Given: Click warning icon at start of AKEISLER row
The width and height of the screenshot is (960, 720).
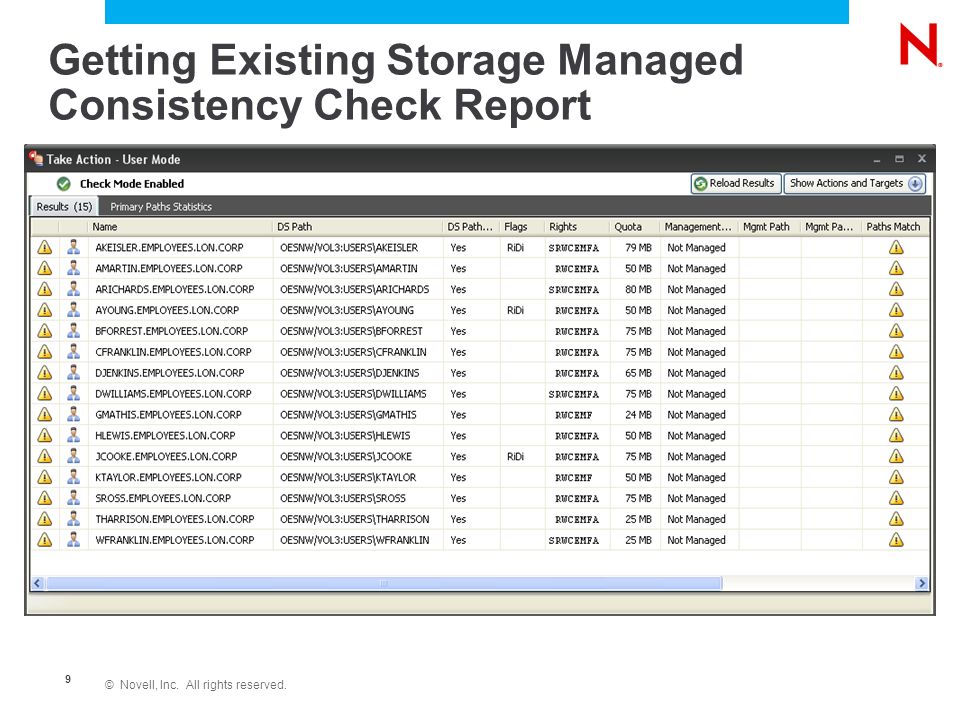Looking at the screenshot, I should pyautogui.click(x=45, y=247).
